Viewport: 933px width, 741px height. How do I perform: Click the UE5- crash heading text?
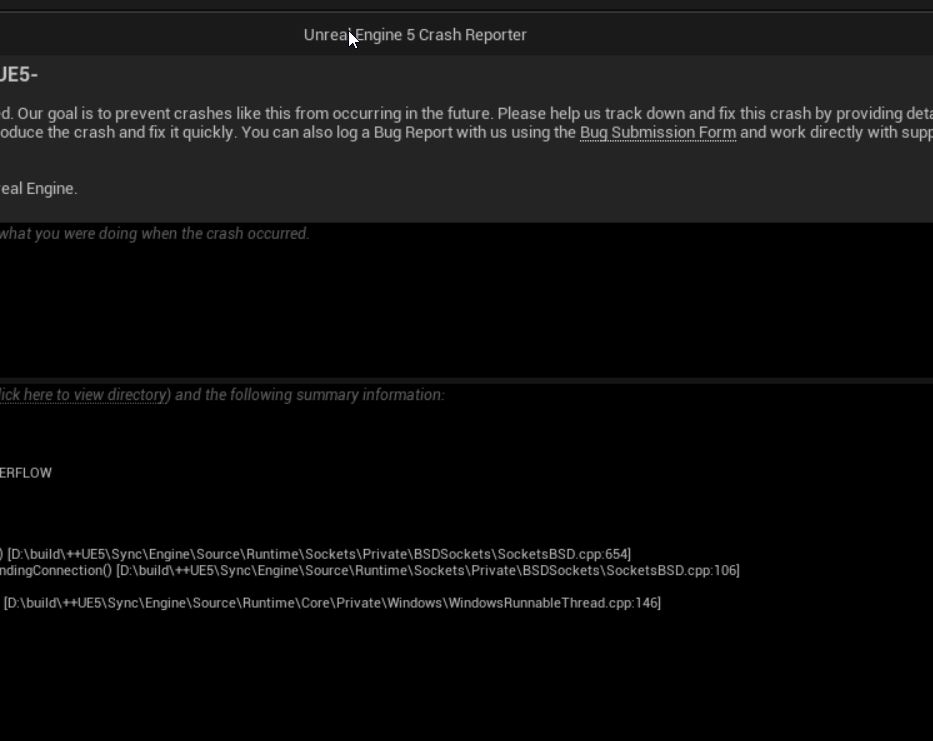(x=18, y=74)
